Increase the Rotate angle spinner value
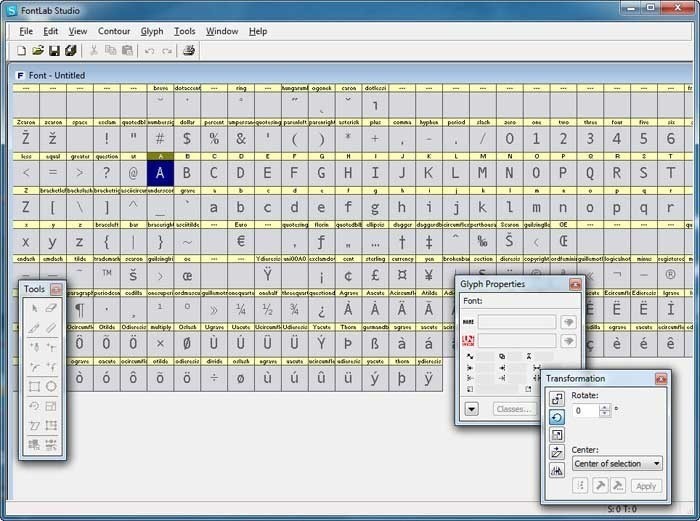 [606, 406]
